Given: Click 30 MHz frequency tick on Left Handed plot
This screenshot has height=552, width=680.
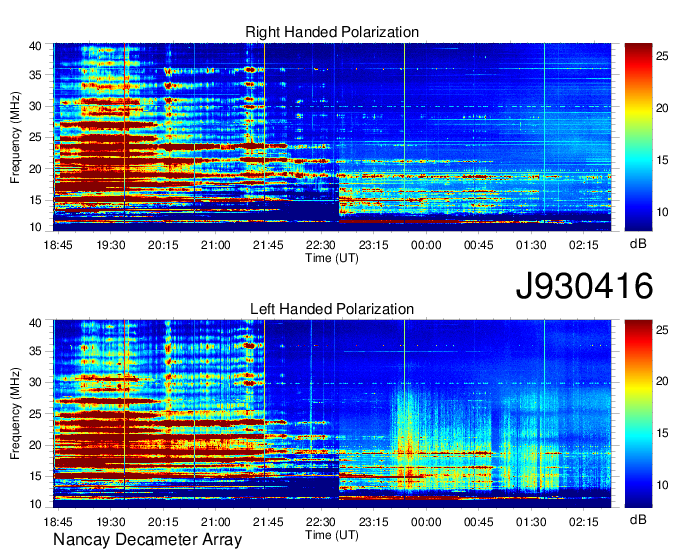Looking at the screenshot, I should tap(35, 382).
